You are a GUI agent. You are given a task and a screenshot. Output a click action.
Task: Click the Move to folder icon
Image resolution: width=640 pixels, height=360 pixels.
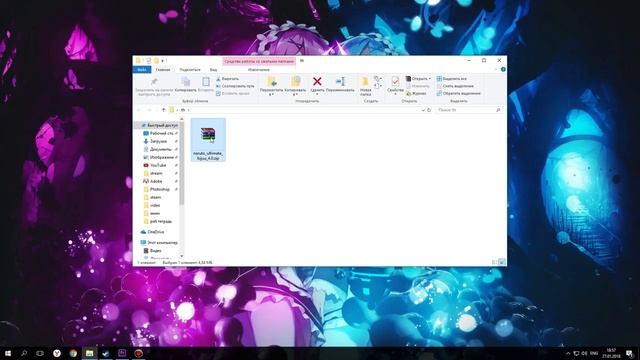[271, 82]
